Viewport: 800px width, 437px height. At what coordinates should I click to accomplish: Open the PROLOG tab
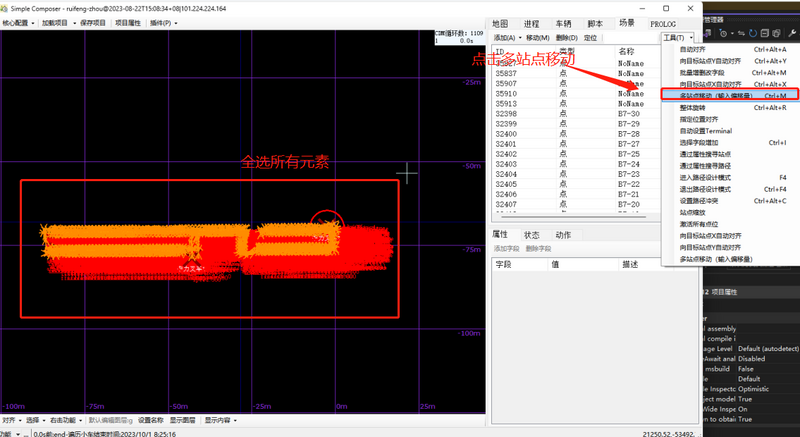[662, 23]
